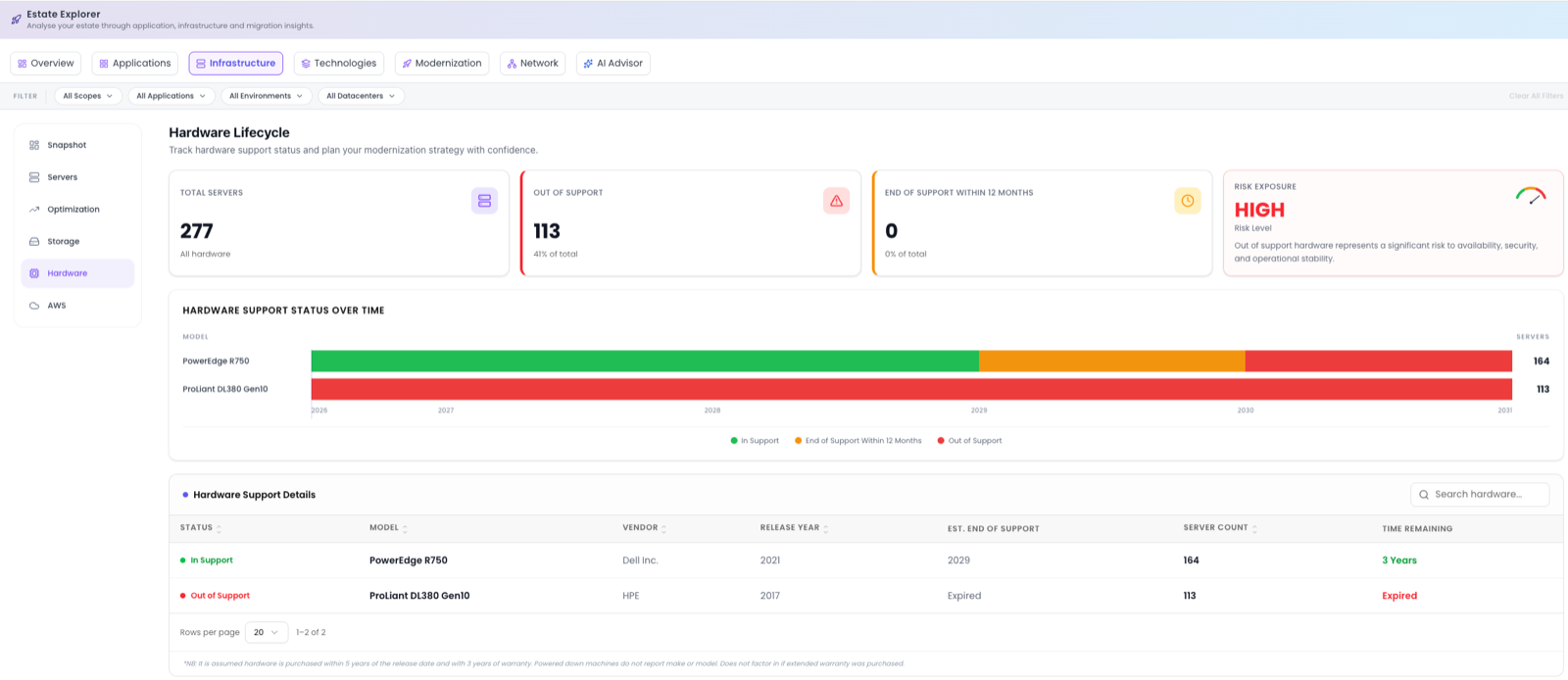1568x680 pixels.
Task: Click the magnifier icon in hardware search
Action: 1424,495
